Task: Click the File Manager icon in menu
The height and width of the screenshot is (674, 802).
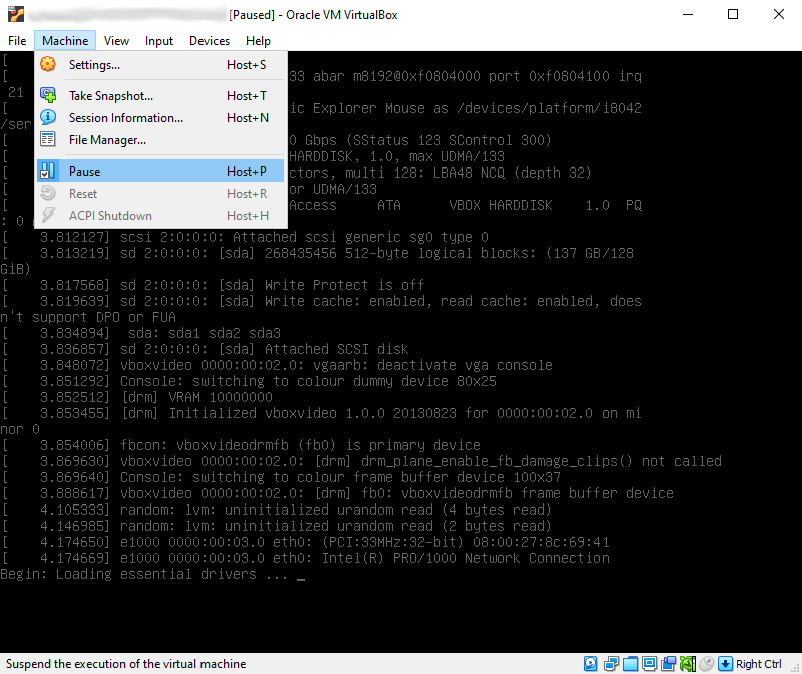Action: pos(48,139)
